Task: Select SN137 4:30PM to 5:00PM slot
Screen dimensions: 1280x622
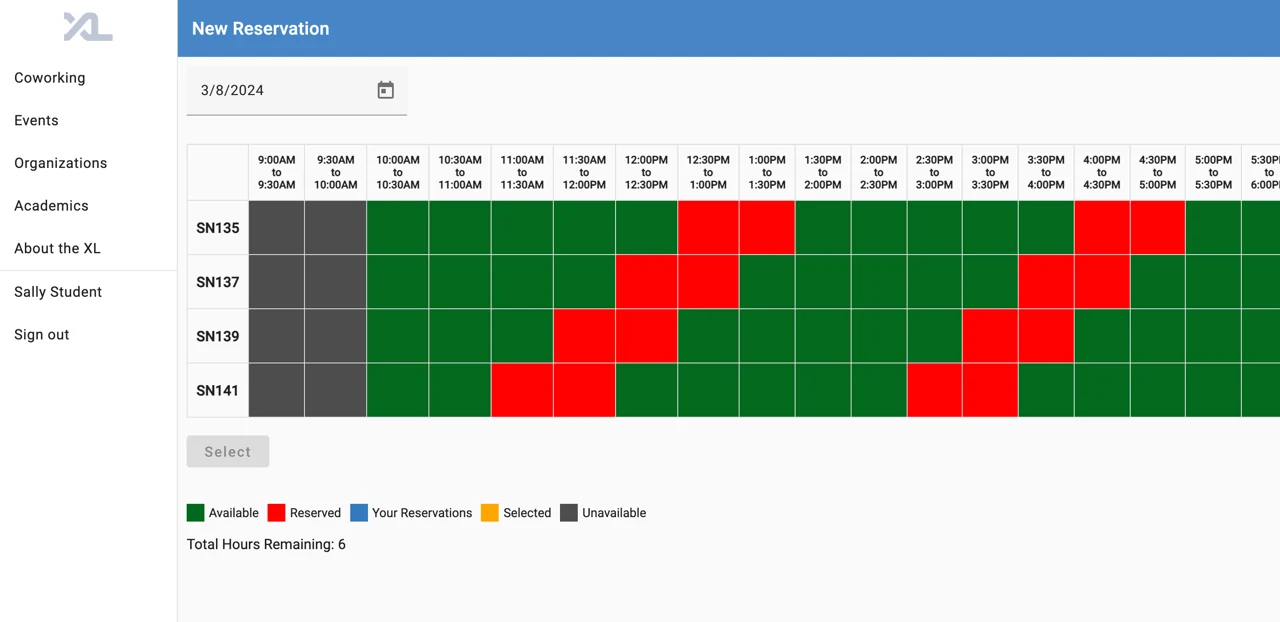Action: pos(1158,282)
